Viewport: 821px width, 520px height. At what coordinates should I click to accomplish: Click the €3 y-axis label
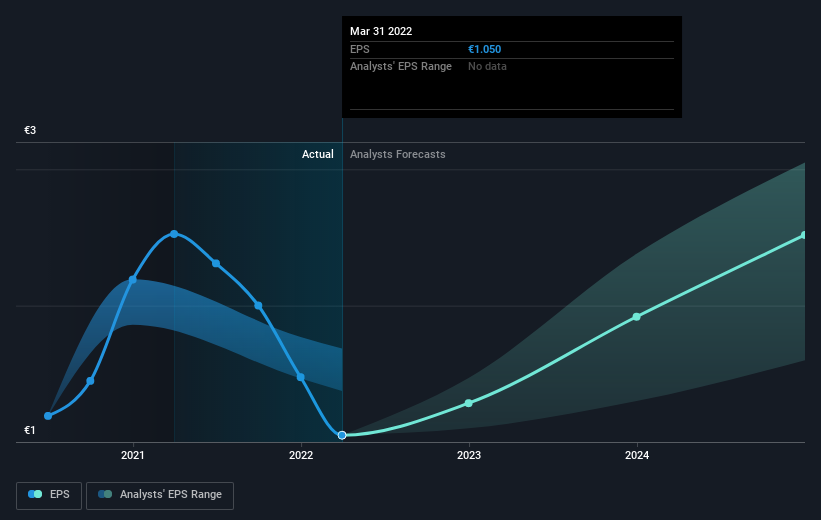pos(30,131)
